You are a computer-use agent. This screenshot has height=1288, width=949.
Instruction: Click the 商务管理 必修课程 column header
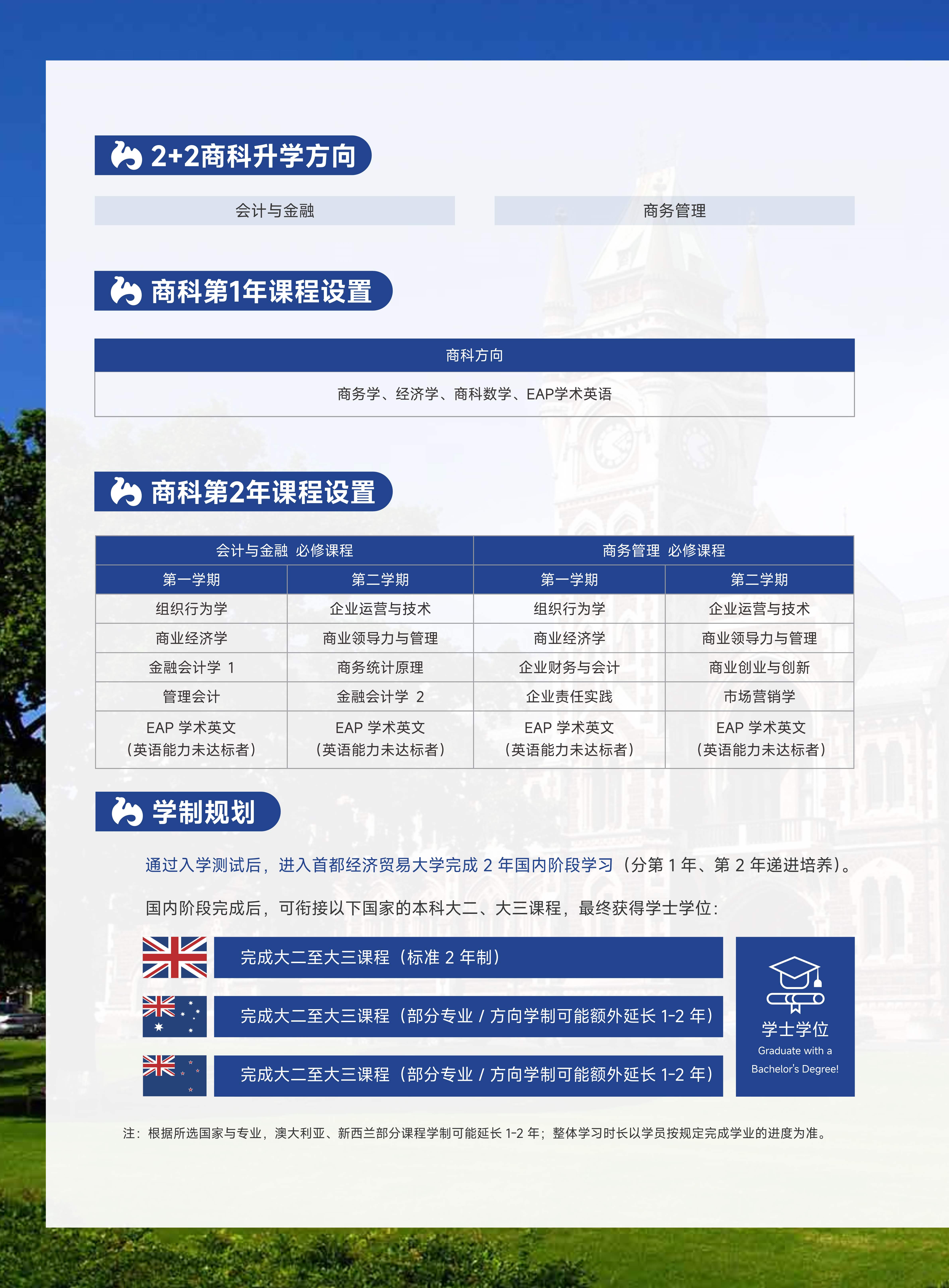663,550
